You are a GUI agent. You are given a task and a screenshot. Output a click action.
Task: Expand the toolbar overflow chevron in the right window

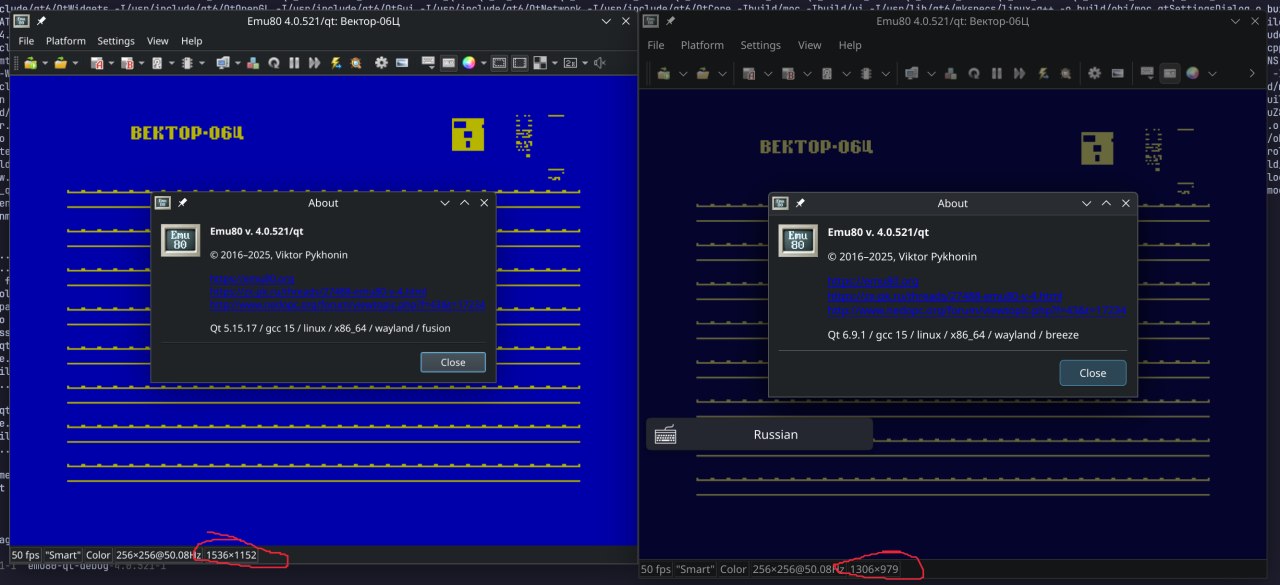1251,73
